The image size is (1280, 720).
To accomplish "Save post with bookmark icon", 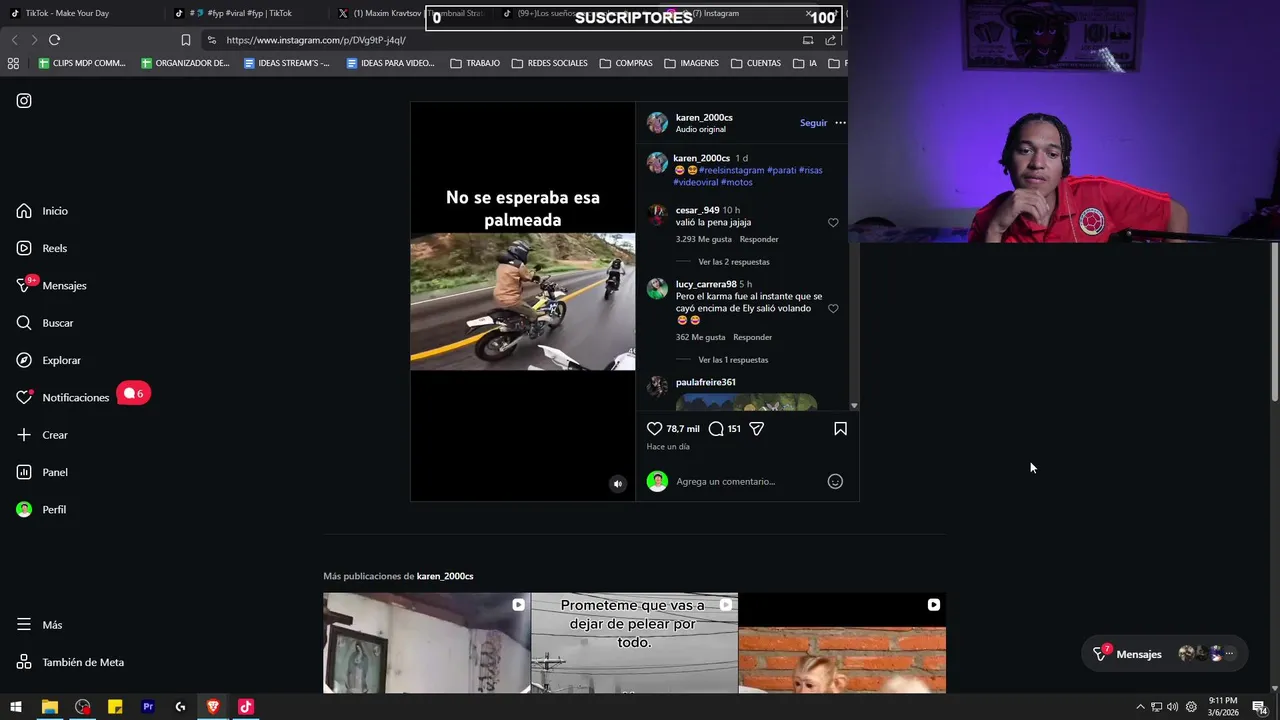I will point(840,429).
